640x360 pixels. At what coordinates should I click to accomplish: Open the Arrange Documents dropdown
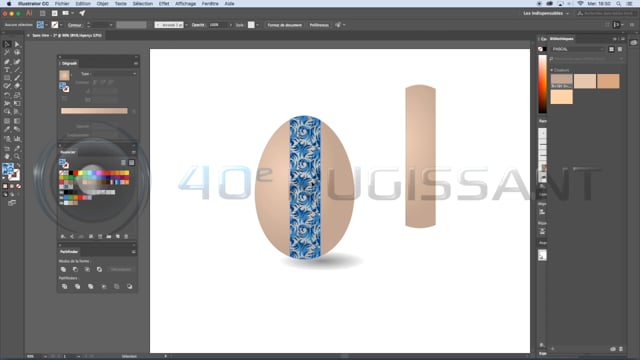click(68, 13)
